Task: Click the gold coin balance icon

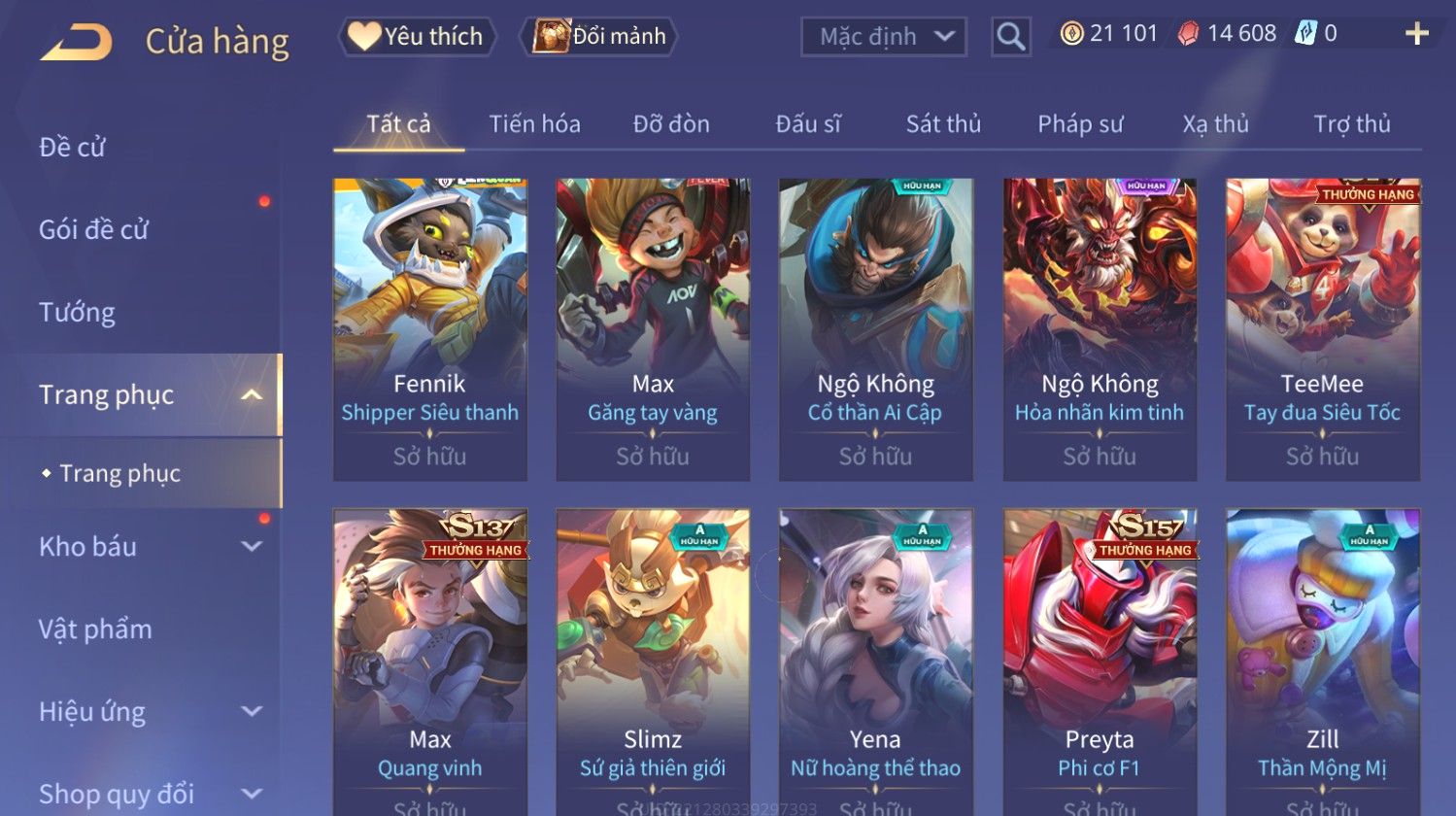Action: pos(1071,34)
